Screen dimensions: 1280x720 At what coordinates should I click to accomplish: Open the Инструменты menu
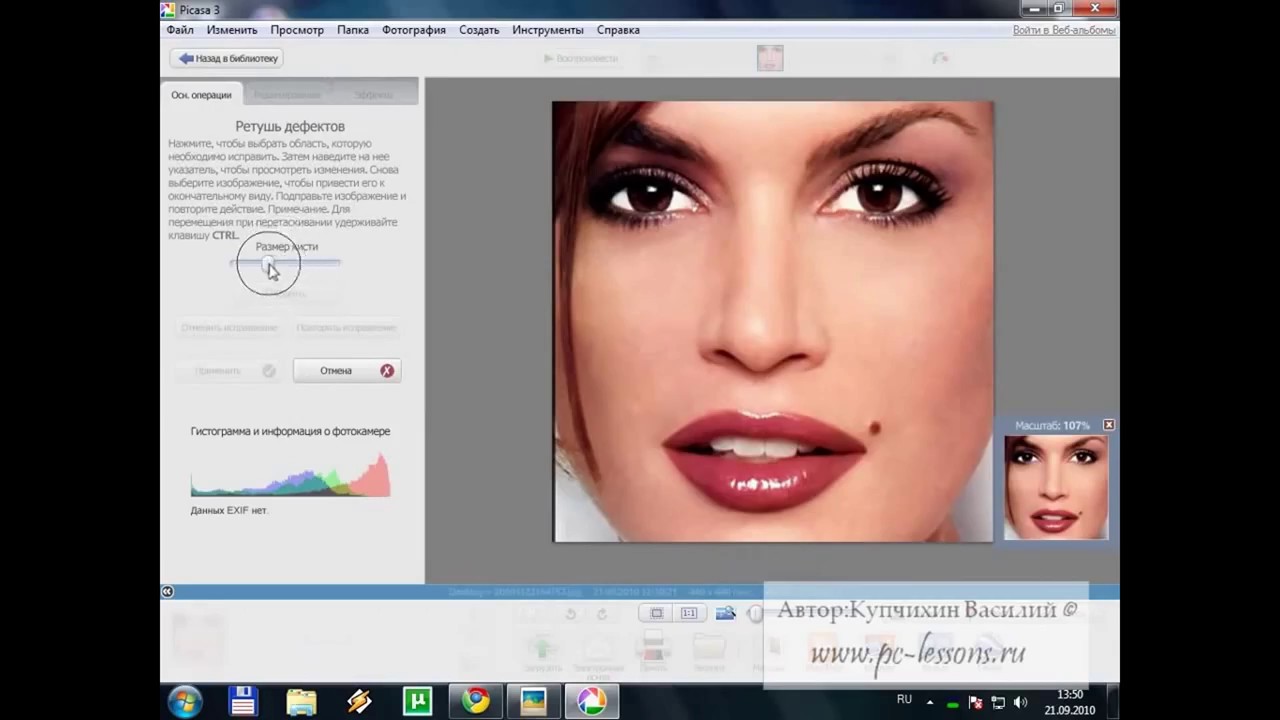click(548, 30)
